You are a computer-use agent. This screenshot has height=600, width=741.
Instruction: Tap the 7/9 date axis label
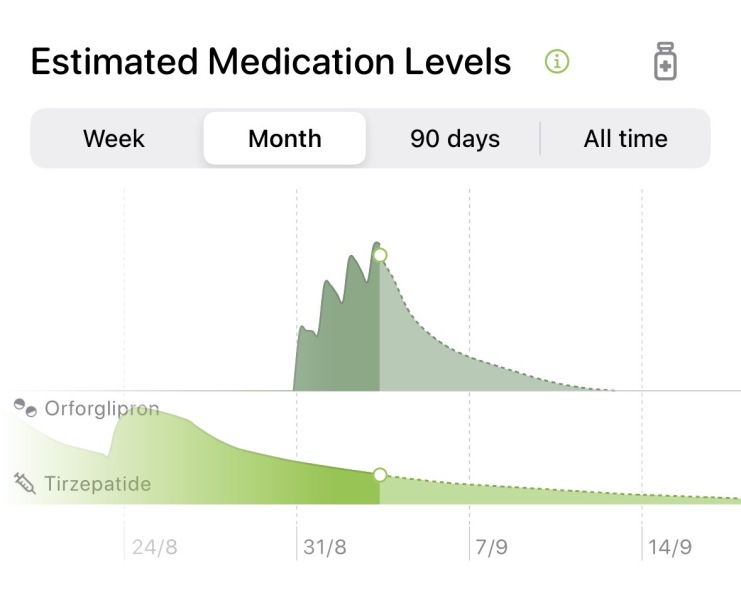pos(491,547)
